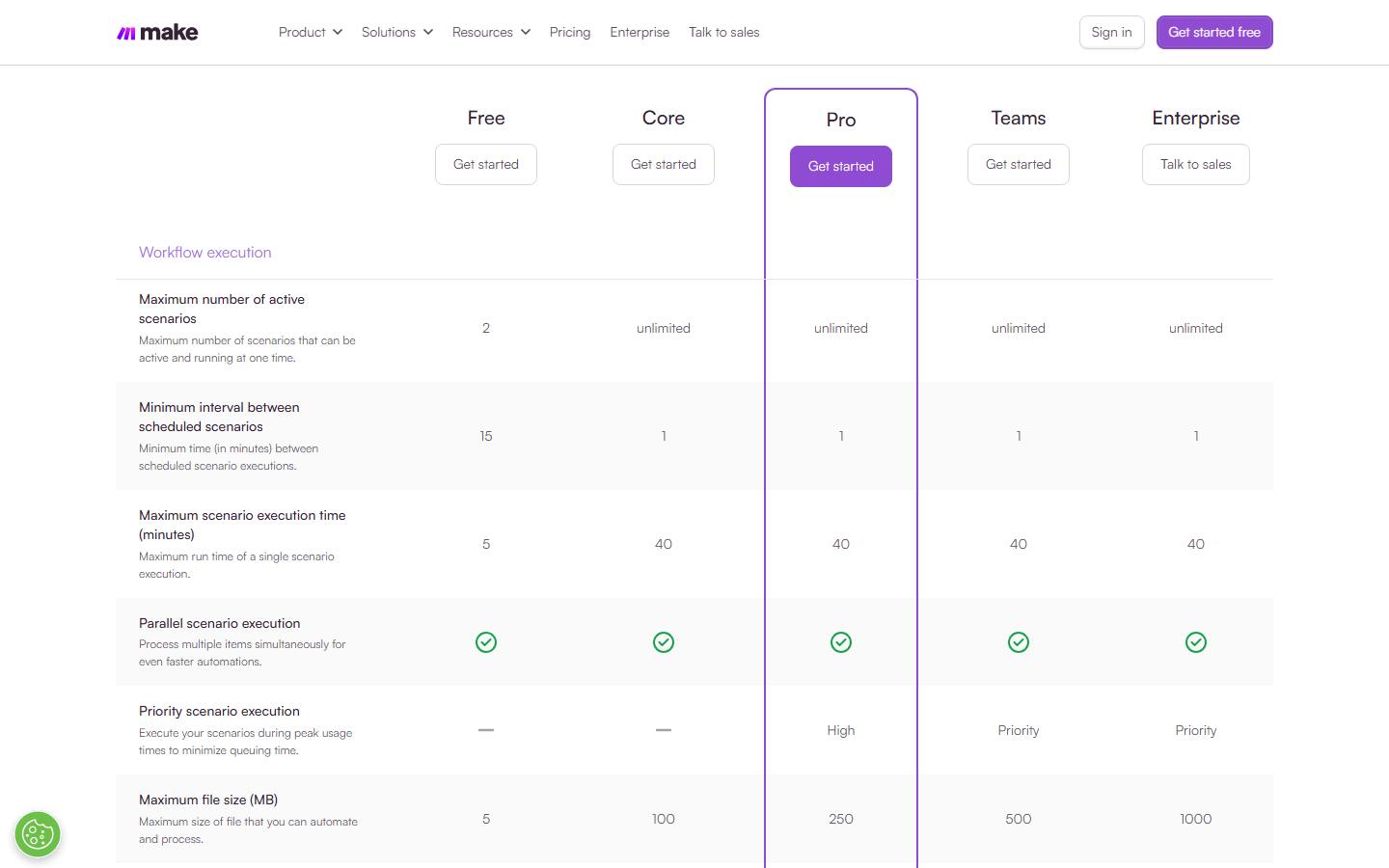Click Pro plan parallel execution checkmark
1389x868 pixels.
click(841, 642)
